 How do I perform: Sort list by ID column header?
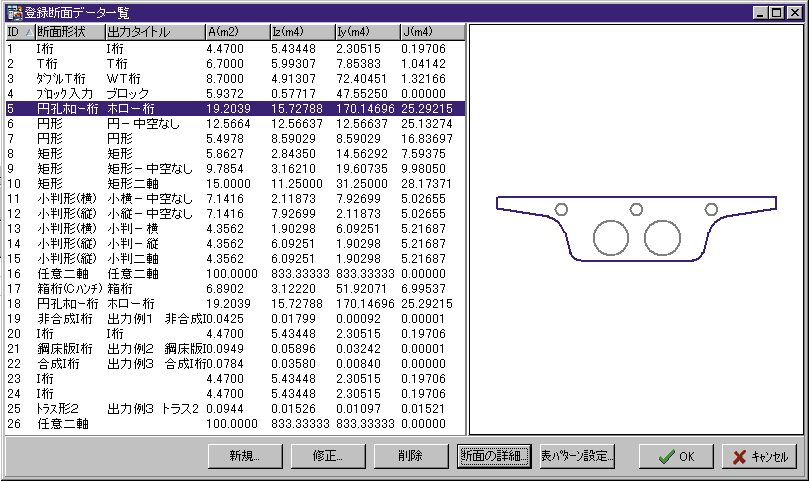click(x=17, y=33)
